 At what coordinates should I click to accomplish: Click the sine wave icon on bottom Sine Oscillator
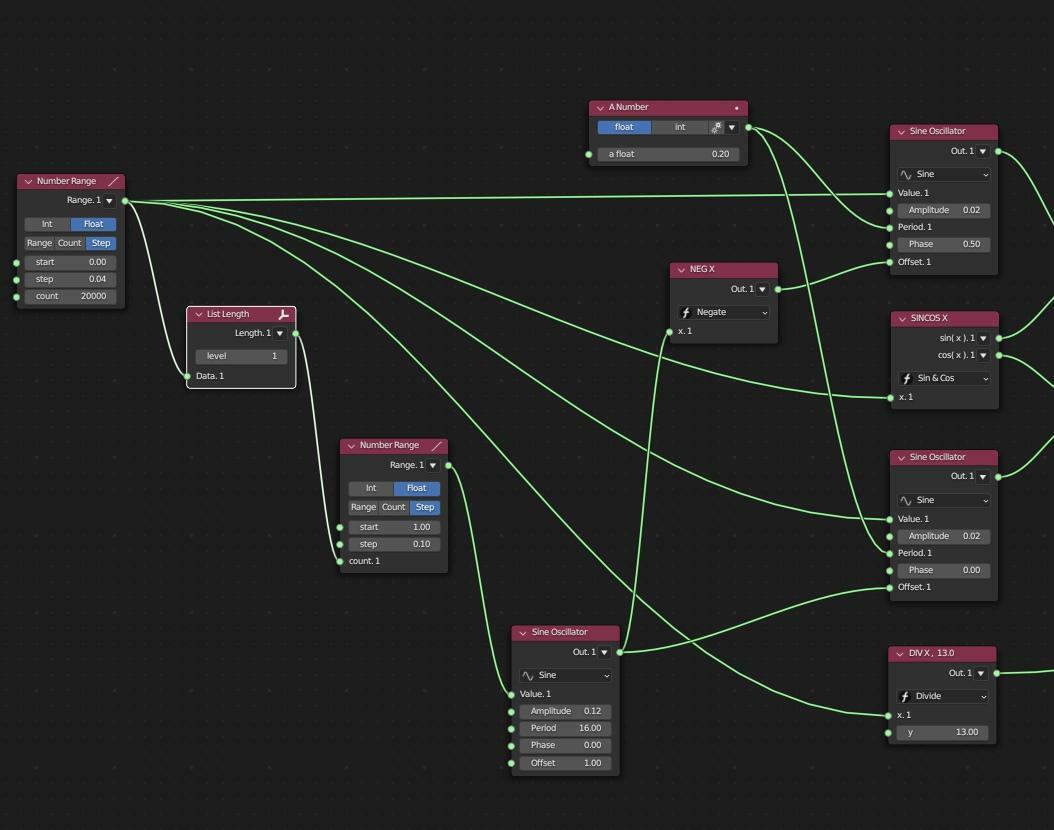pos(528,675)
